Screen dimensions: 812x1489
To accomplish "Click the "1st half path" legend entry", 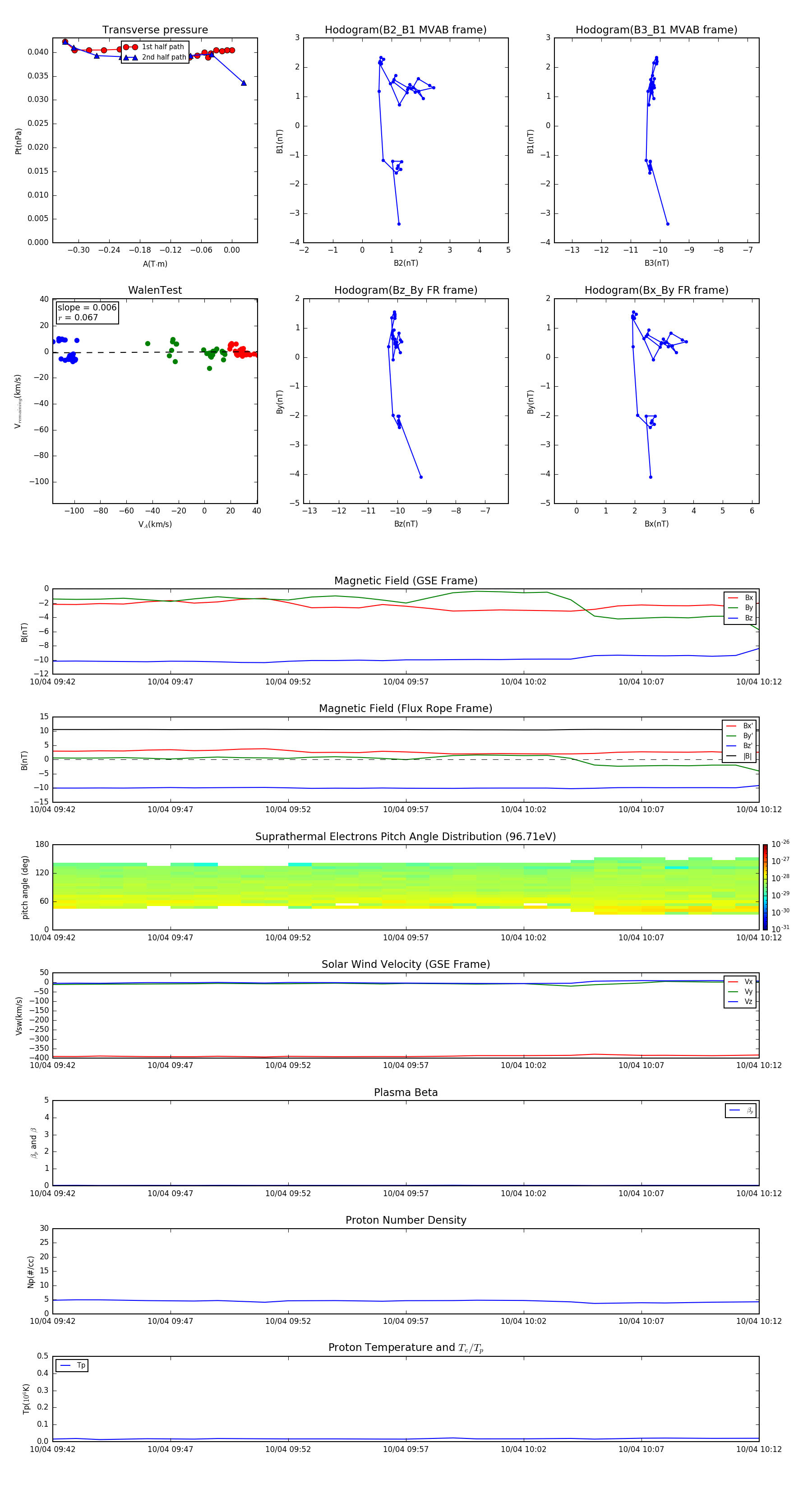I will 154,47.
